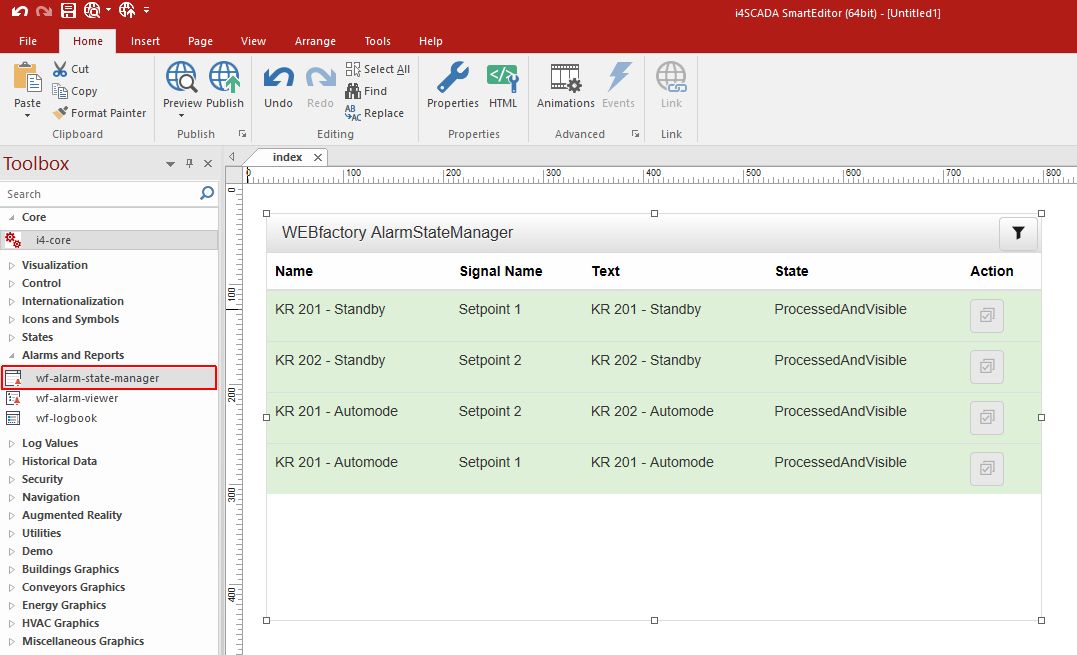Open the Quick Access Toolbar customize dropdown
This screenshot has width=1077, height=655.
tap(146, 10)
